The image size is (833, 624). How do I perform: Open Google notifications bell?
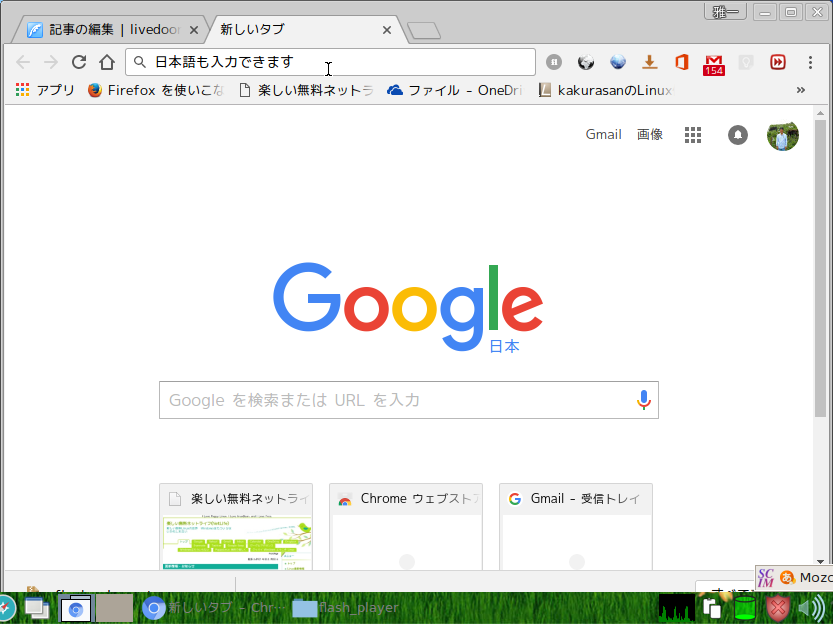click(737, 135)
